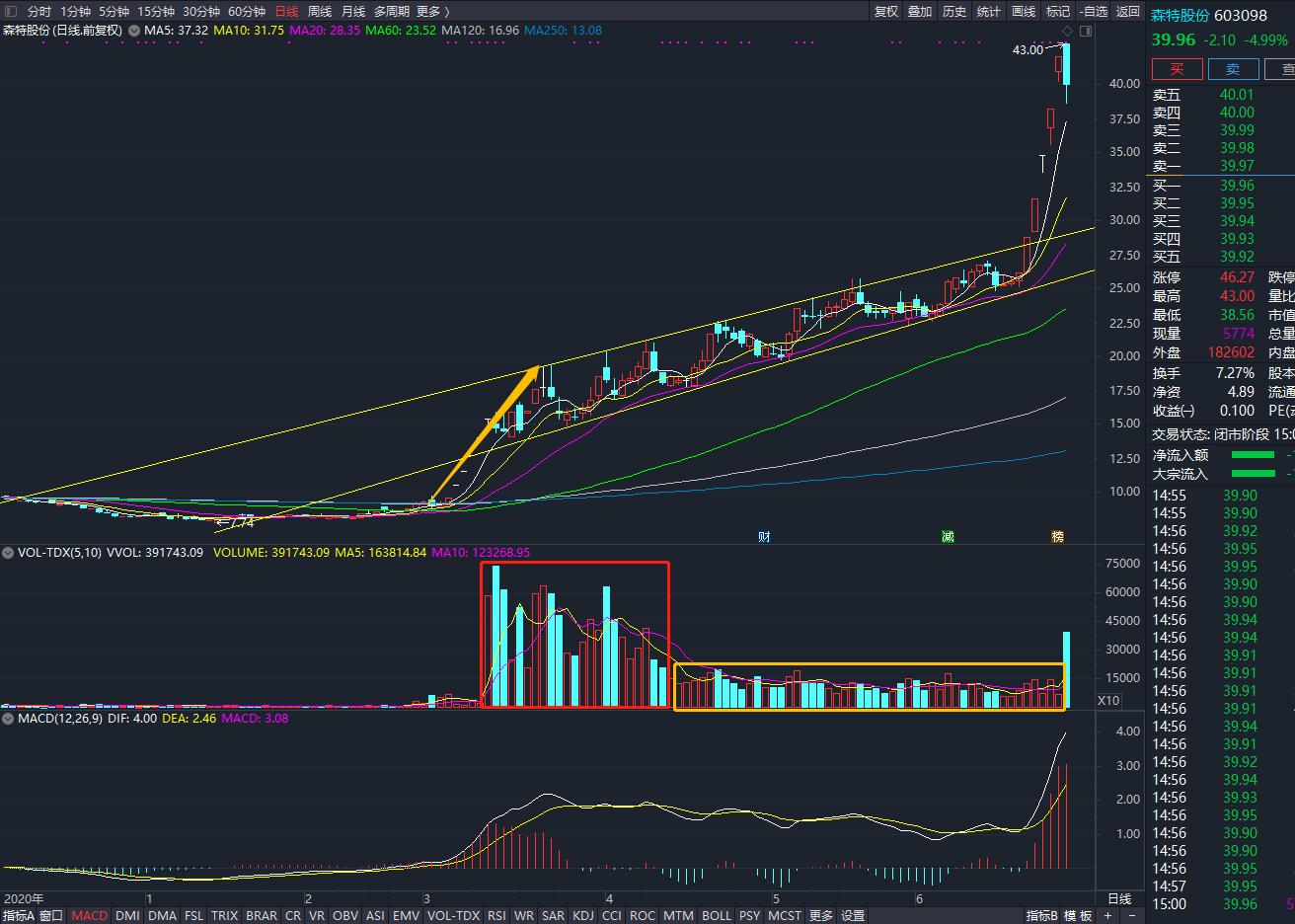Click the 统计 statistics button
This screenshot has height=924, width=1295.
pyautogui.click(x=989, y=11)
